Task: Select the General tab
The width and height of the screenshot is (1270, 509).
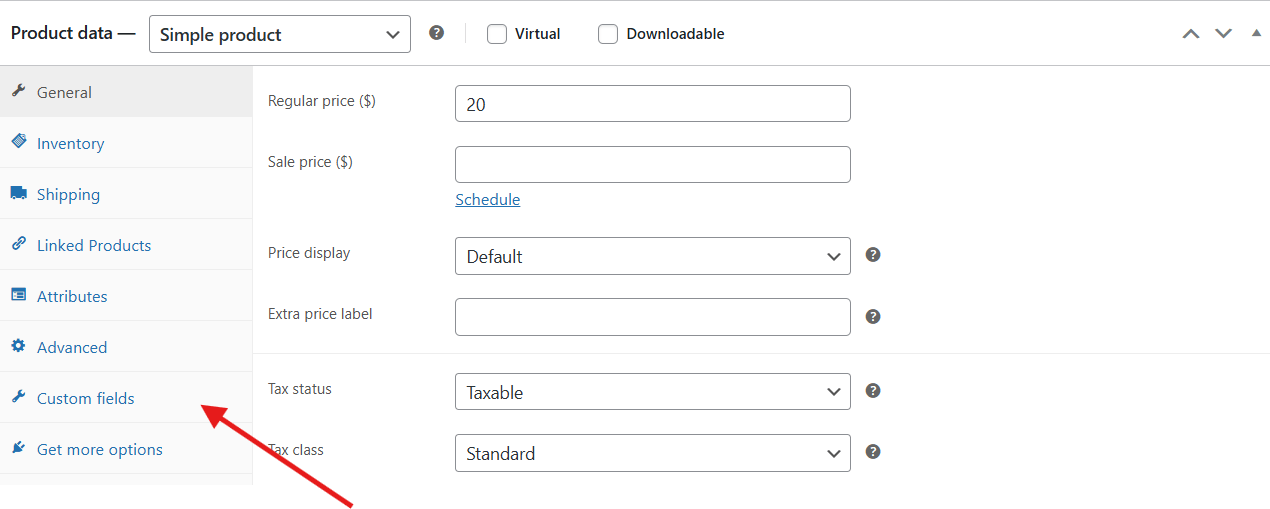Action: tap(126, 92)
